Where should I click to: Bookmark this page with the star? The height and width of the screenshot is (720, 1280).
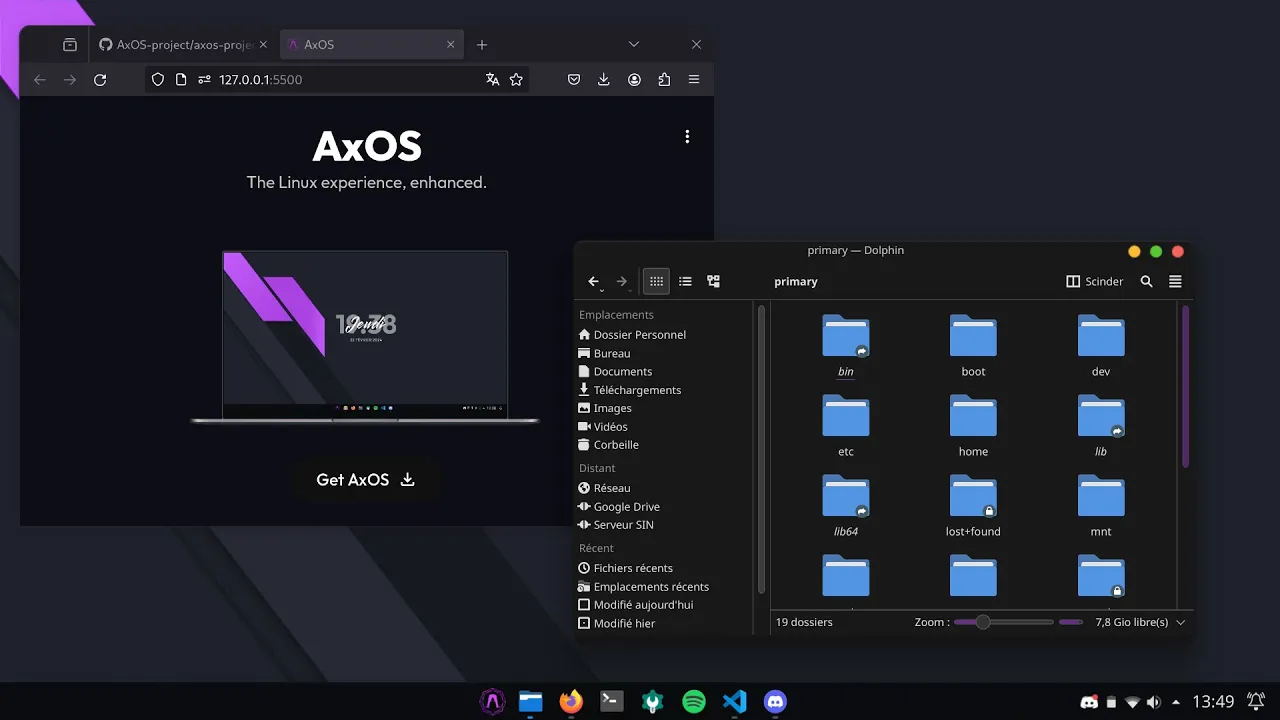pos(516,80)
